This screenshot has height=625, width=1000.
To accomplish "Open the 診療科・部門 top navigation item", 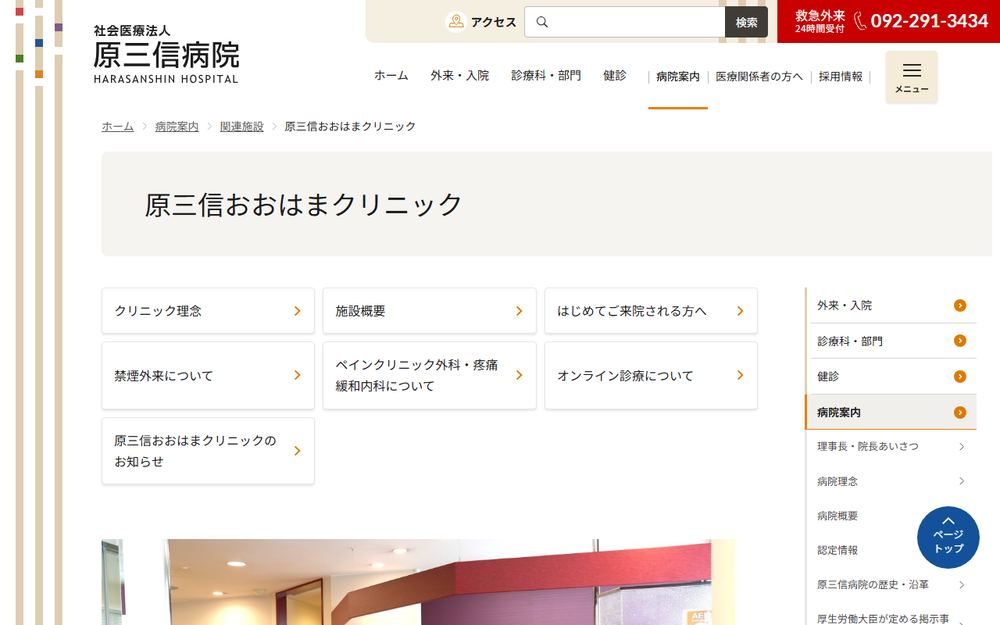I will tap(546, 75).
